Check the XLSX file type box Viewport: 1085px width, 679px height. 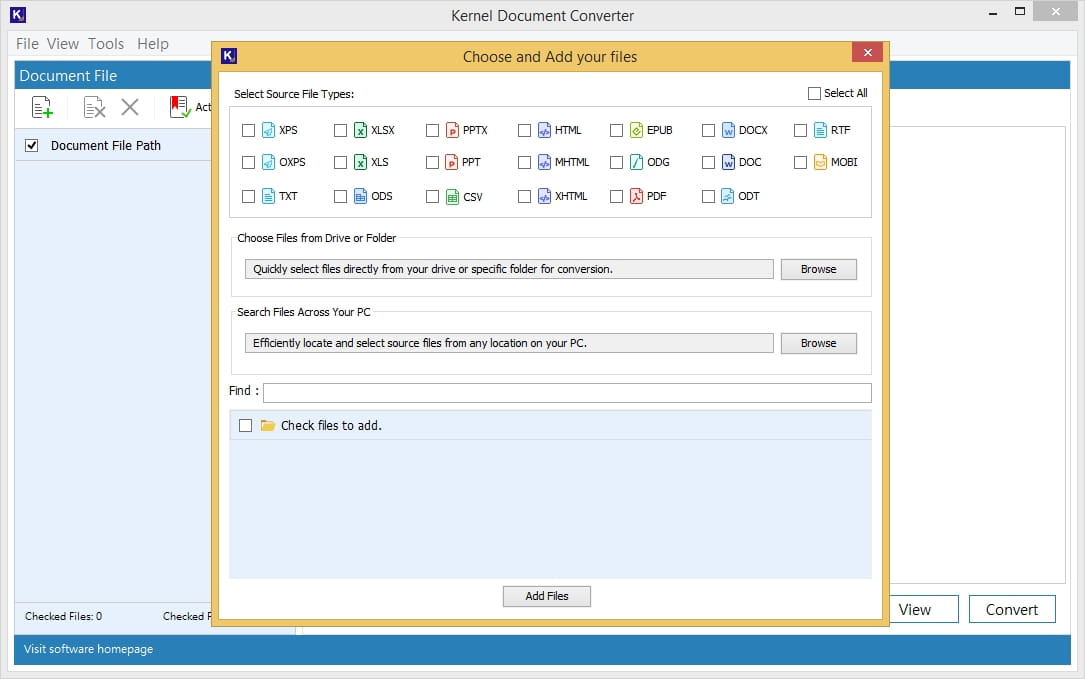pos(340,130)
